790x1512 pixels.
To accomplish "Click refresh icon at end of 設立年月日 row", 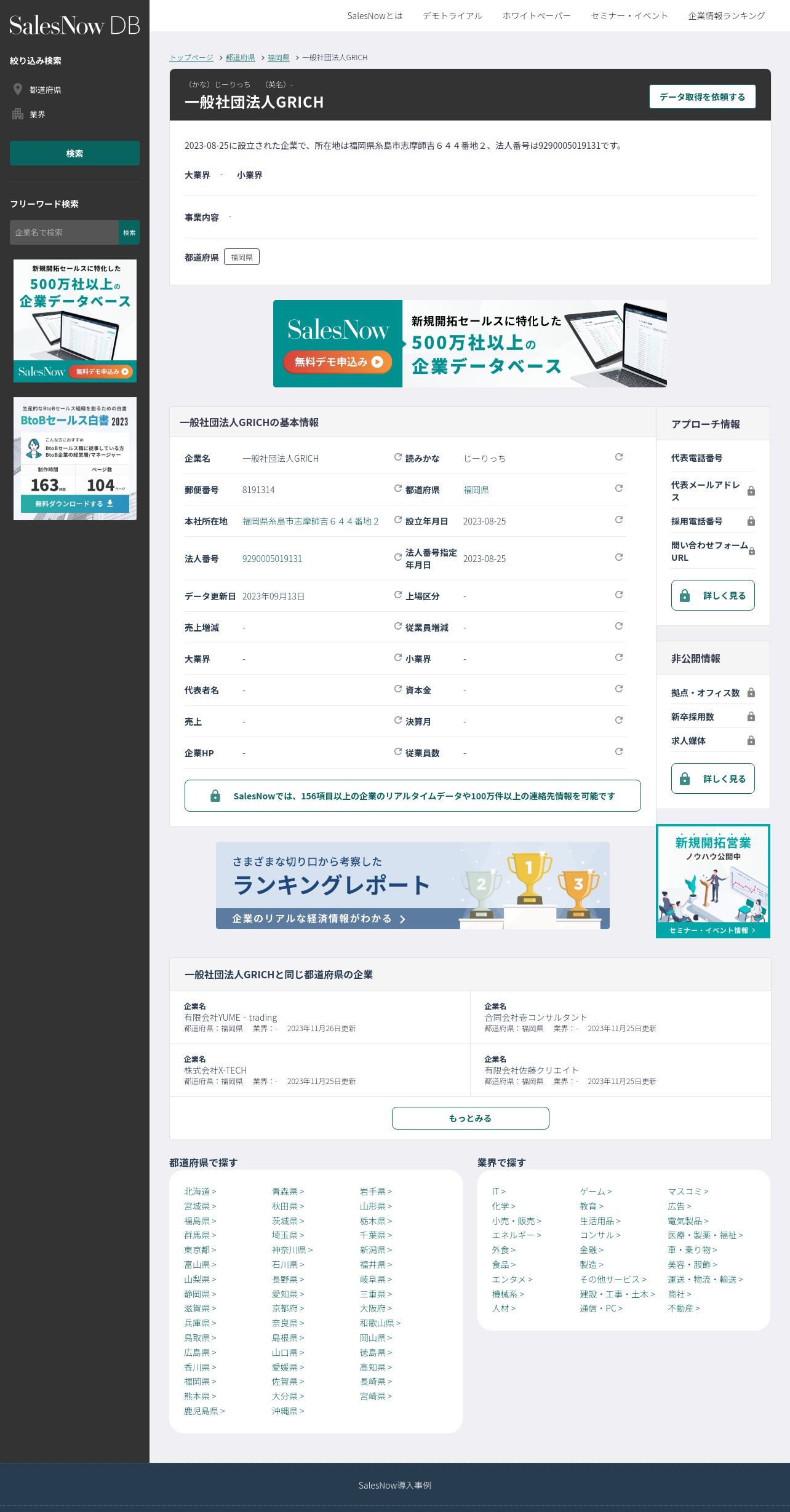I will tap(619, 520).
